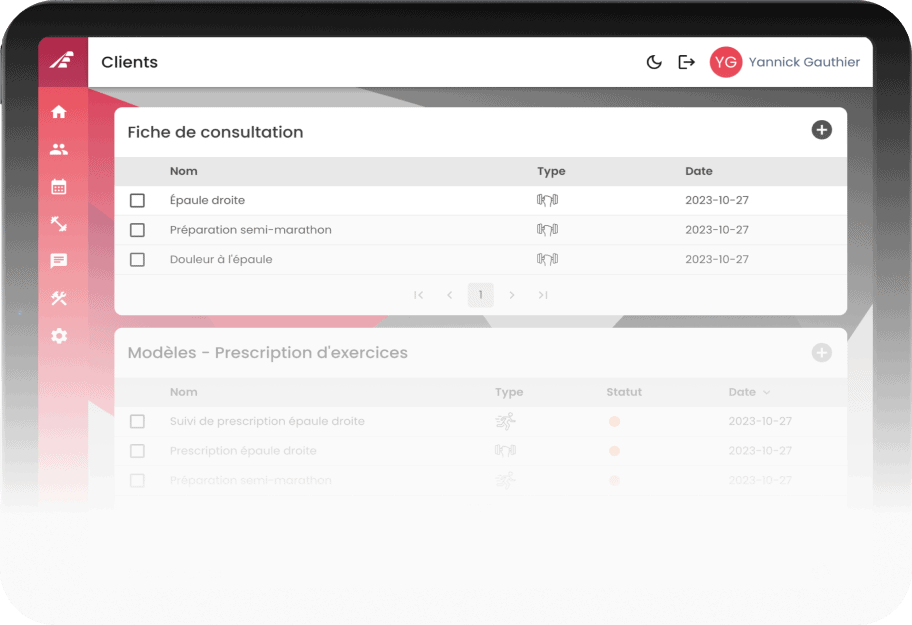Sort by the Date column arrow in Modèles
912x625 pixels.
[x=767, y=392]
